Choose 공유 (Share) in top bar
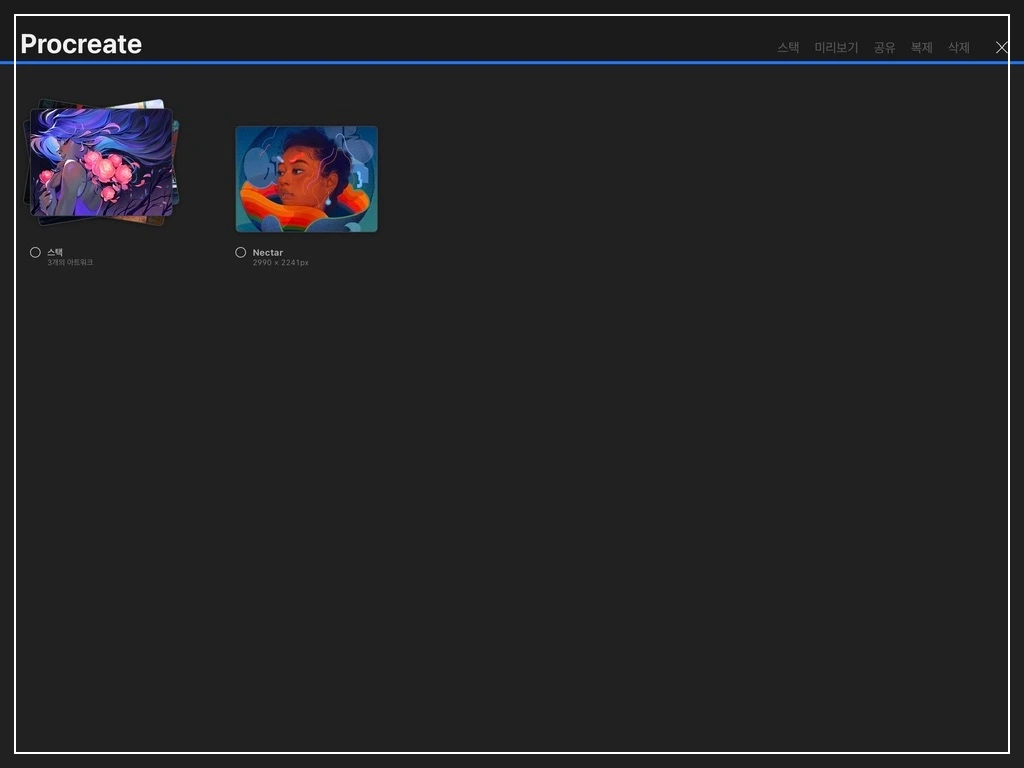The height and width of the screenshot is (768, 1024). (884, 48)
